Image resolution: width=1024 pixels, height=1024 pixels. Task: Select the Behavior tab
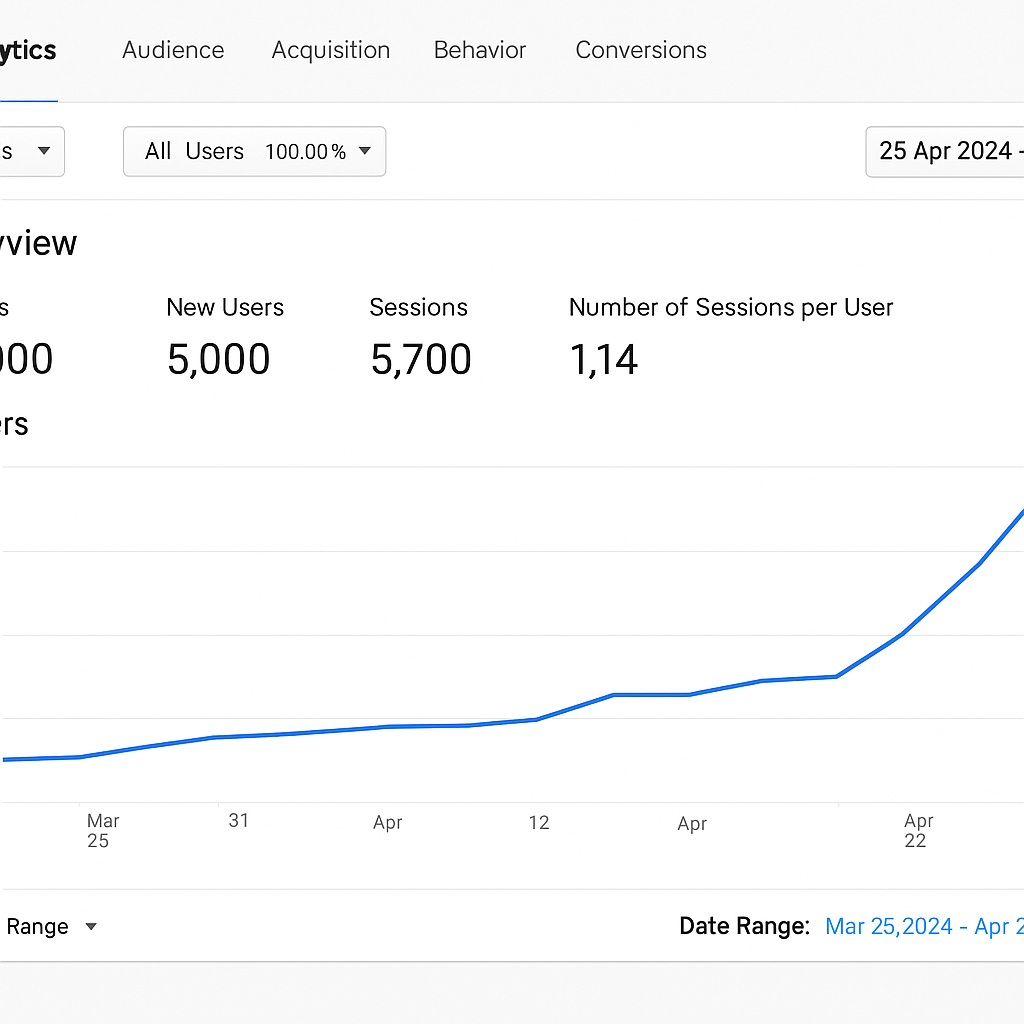(x=479, y=50)
